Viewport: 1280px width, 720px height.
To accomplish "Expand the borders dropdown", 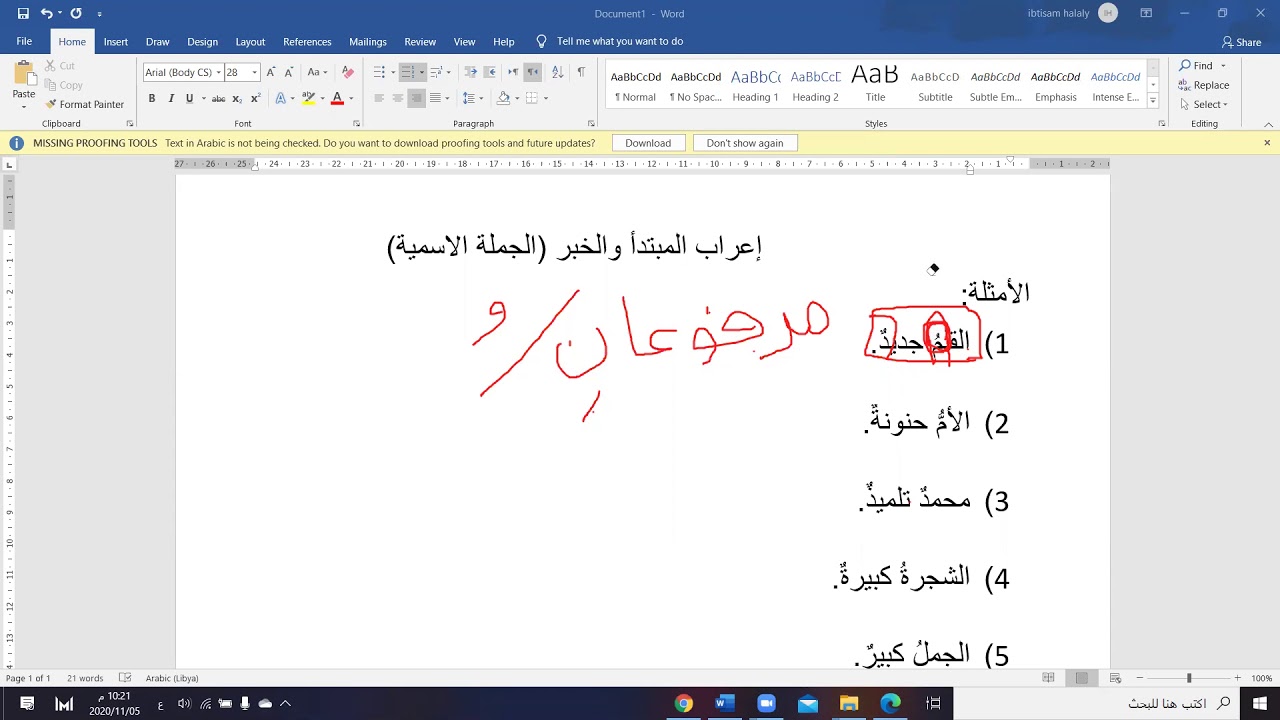I will click(x=545, y=98).
